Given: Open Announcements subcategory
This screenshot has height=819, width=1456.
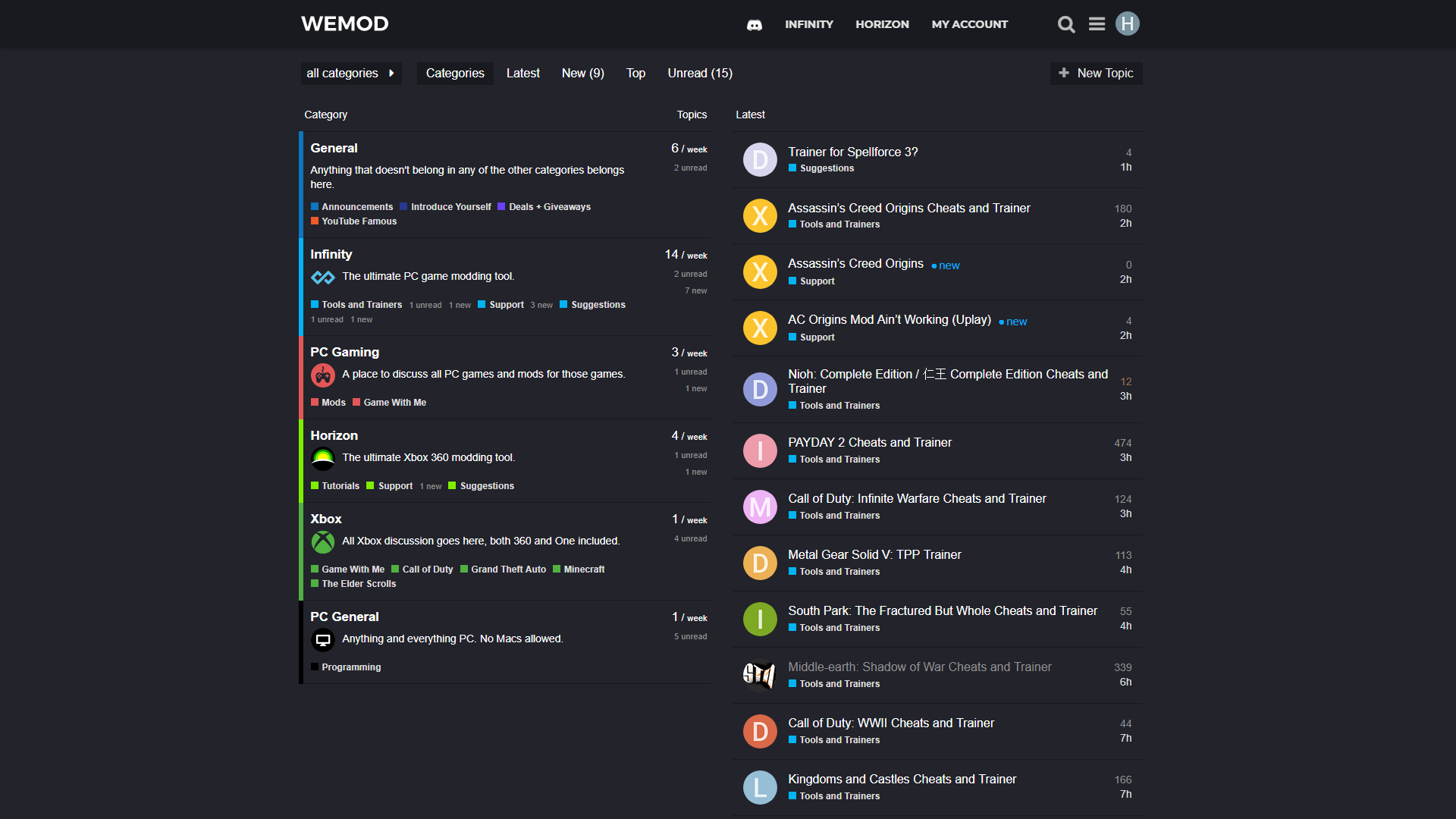Looking at the screenshot, I should (x=352, y=207).
